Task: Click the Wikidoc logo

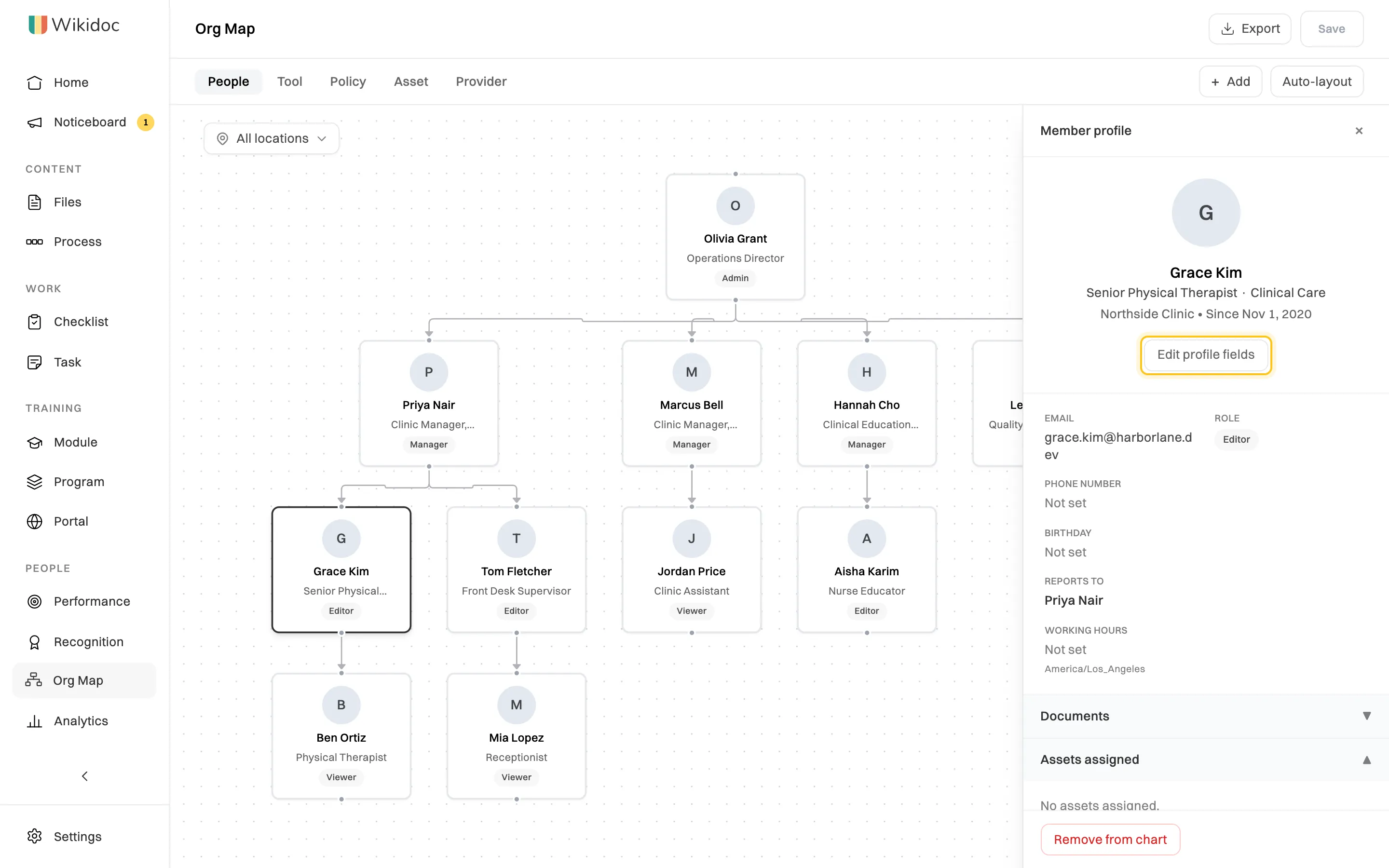Action: 74,25
